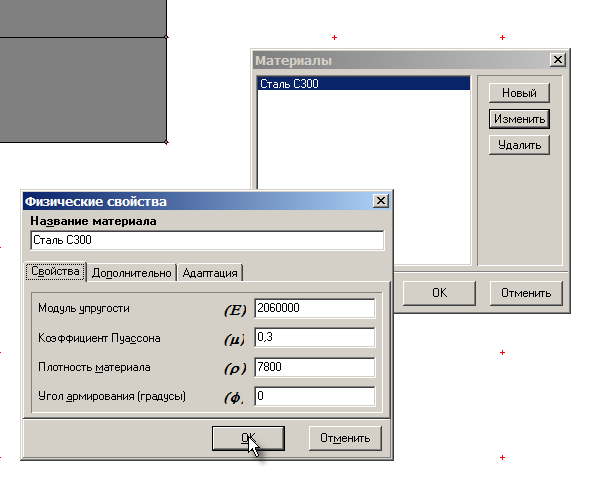Close the Физические свойства dialog

[381, 201]
